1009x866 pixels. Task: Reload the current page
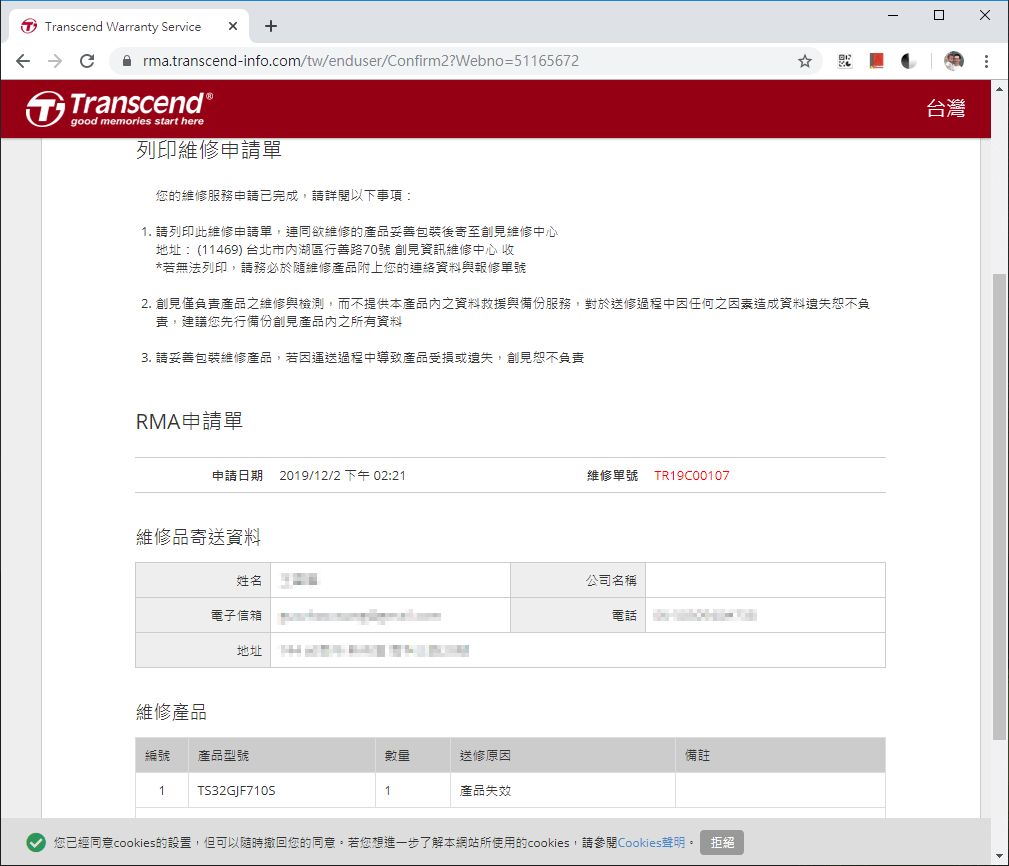click(87, 61)
